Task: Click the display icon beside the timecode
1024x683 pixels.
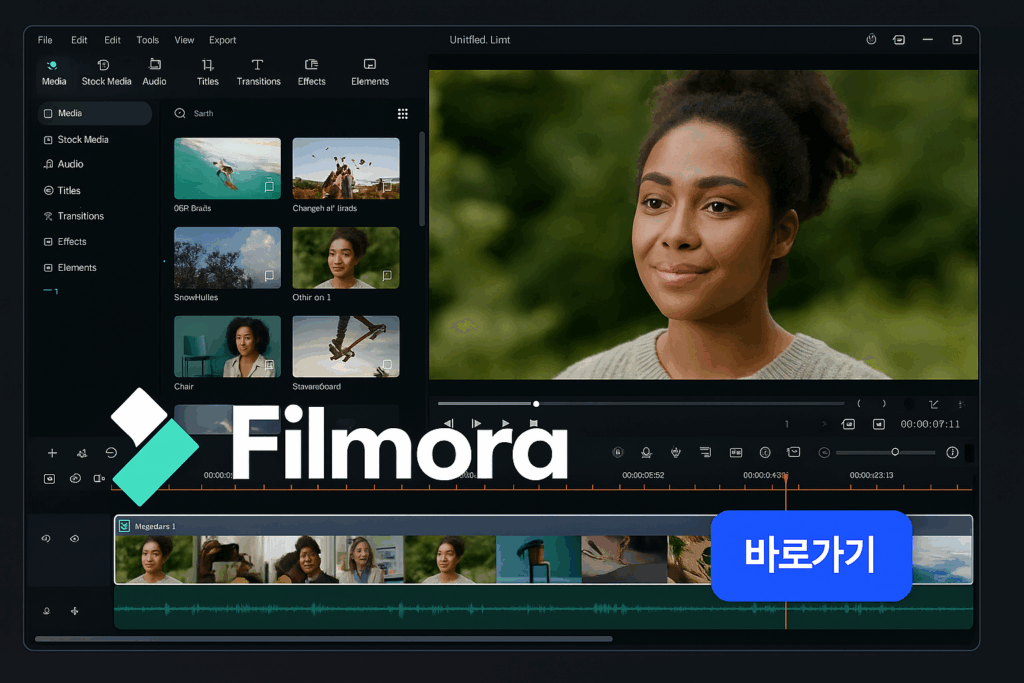Action: tap(879, 424)
